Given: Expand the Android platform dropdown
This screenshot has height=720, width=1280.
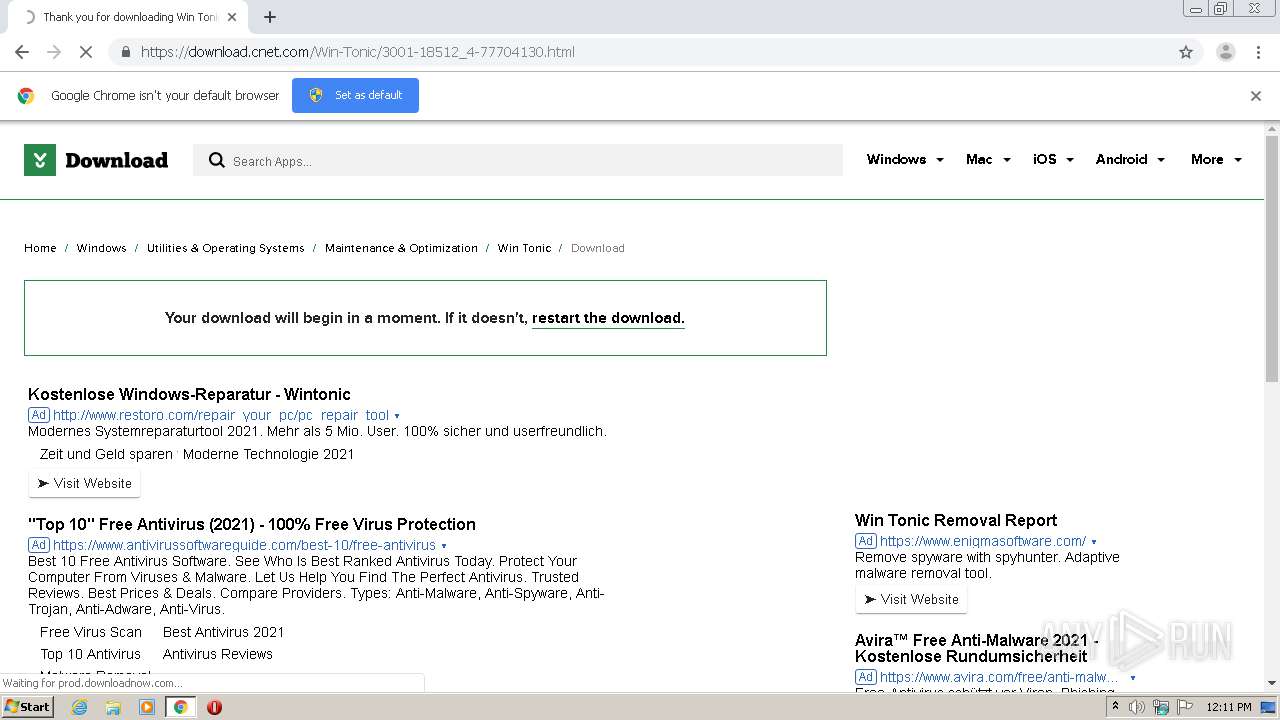Looking at the screenshot, I should [1130, 159].
